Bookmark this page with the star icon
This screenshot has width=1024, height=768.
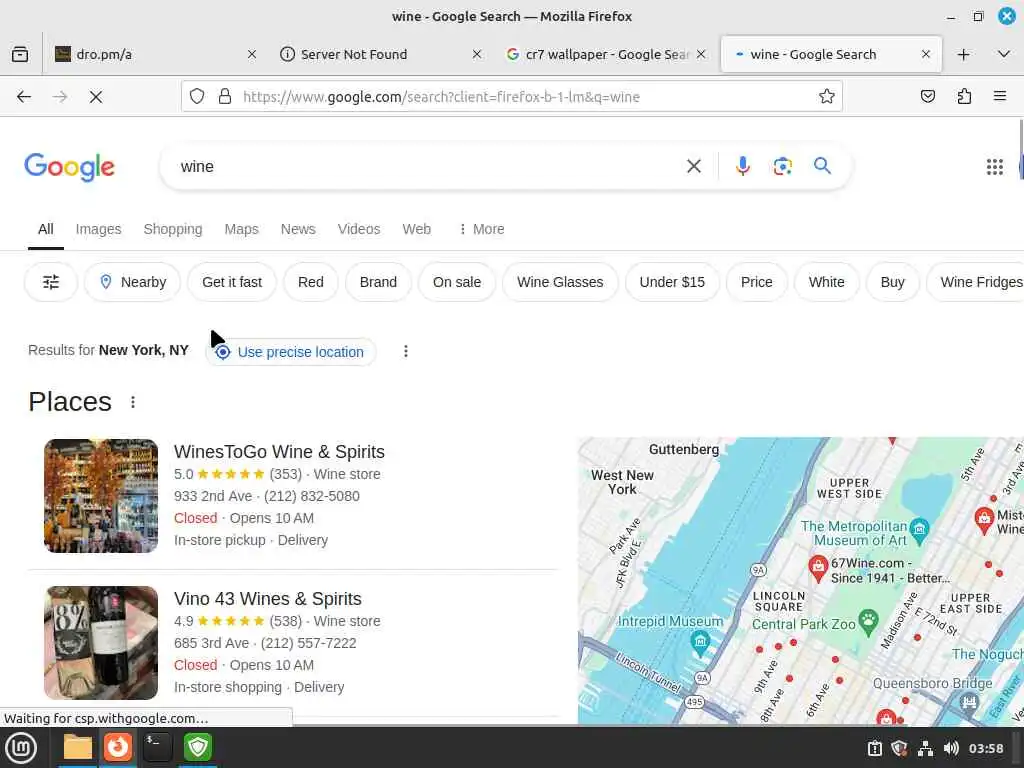[827, 97]
